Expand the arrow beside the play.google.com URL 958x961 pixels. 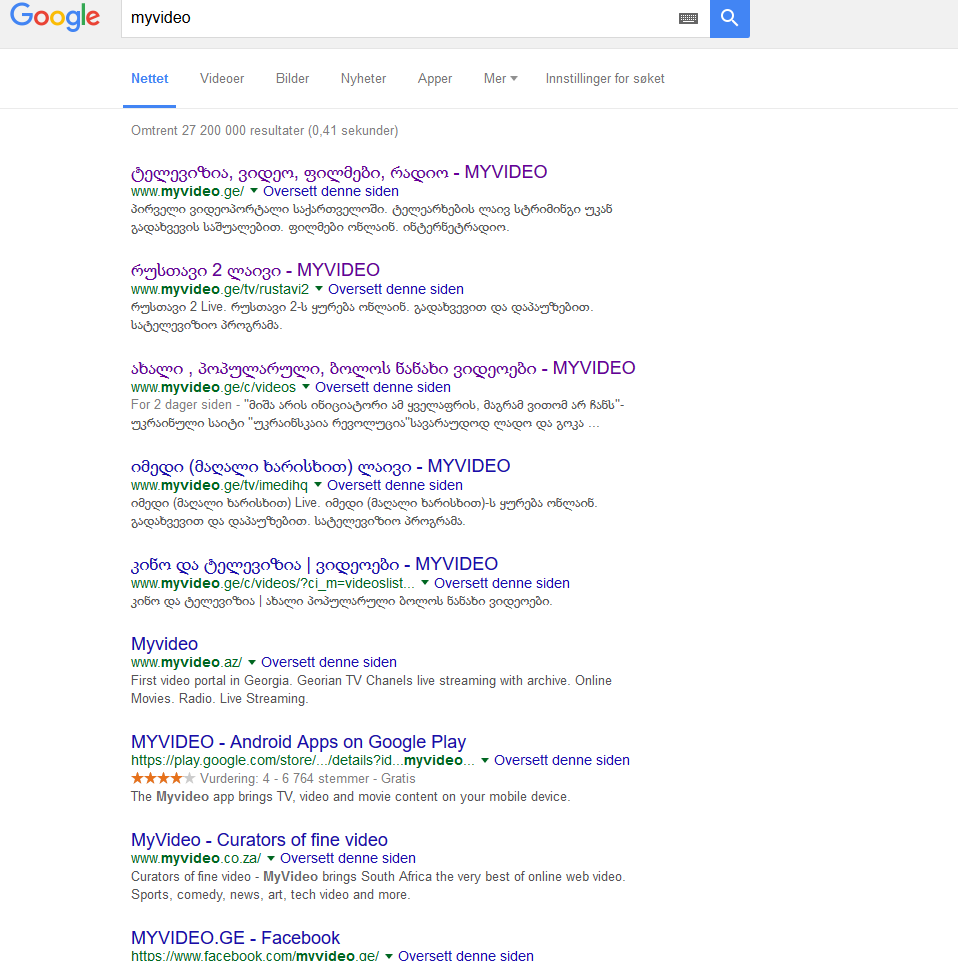[x=485, y=761]
